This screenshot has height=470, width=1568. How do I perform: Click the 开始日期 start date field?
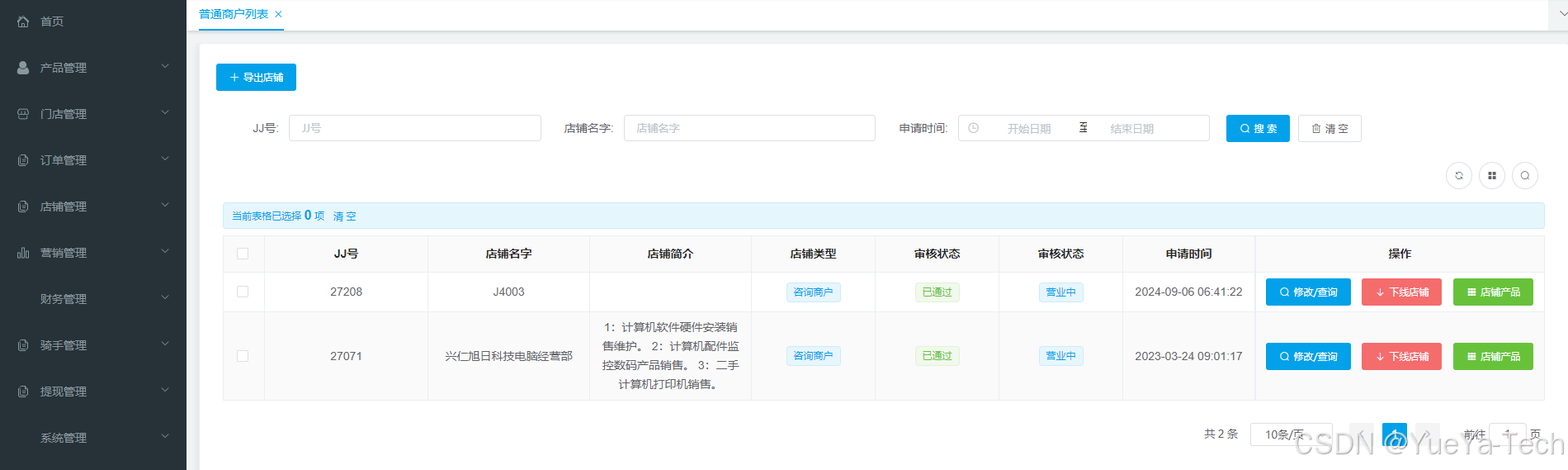1028,128
